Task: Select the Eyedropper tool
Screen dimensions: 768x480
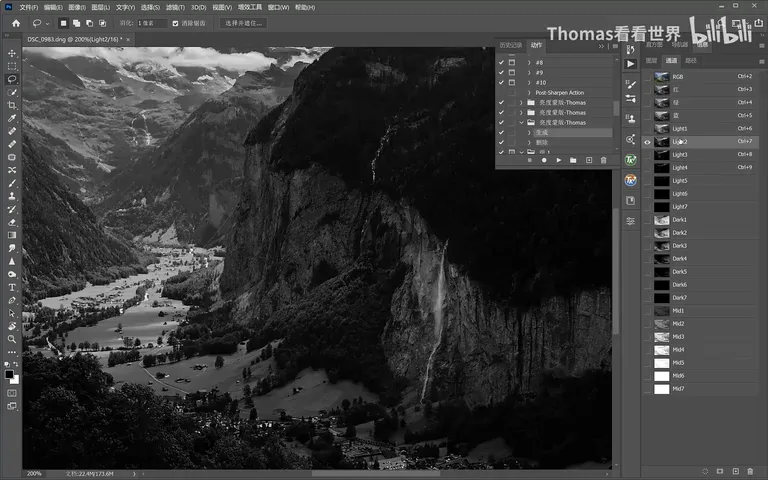Action: [x=12, y=118]
